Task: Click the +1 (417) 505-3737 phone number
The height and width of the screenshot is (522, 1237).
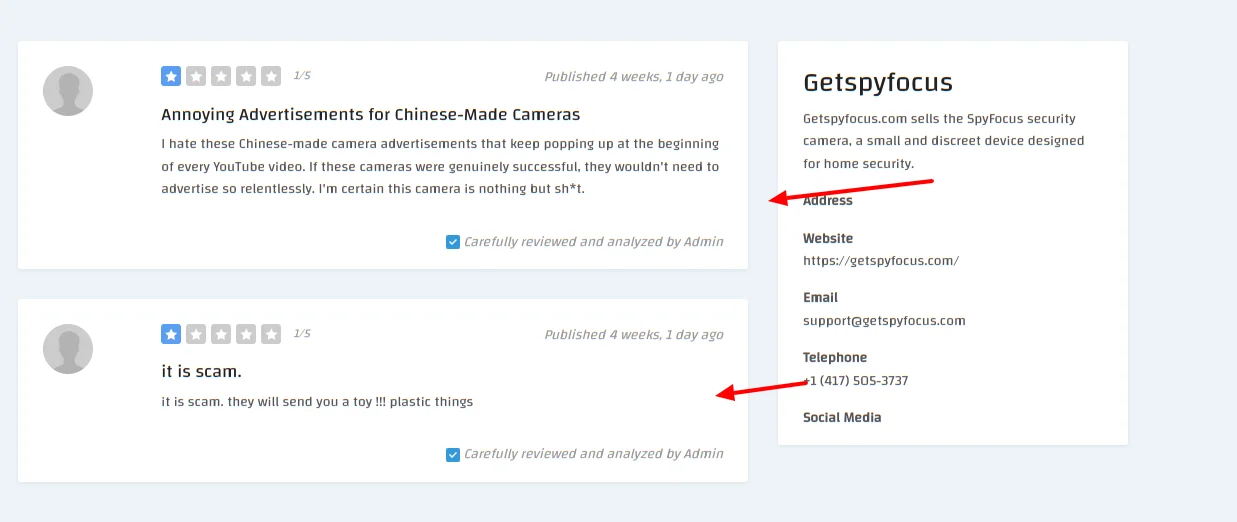Action: tap(857, 381)
